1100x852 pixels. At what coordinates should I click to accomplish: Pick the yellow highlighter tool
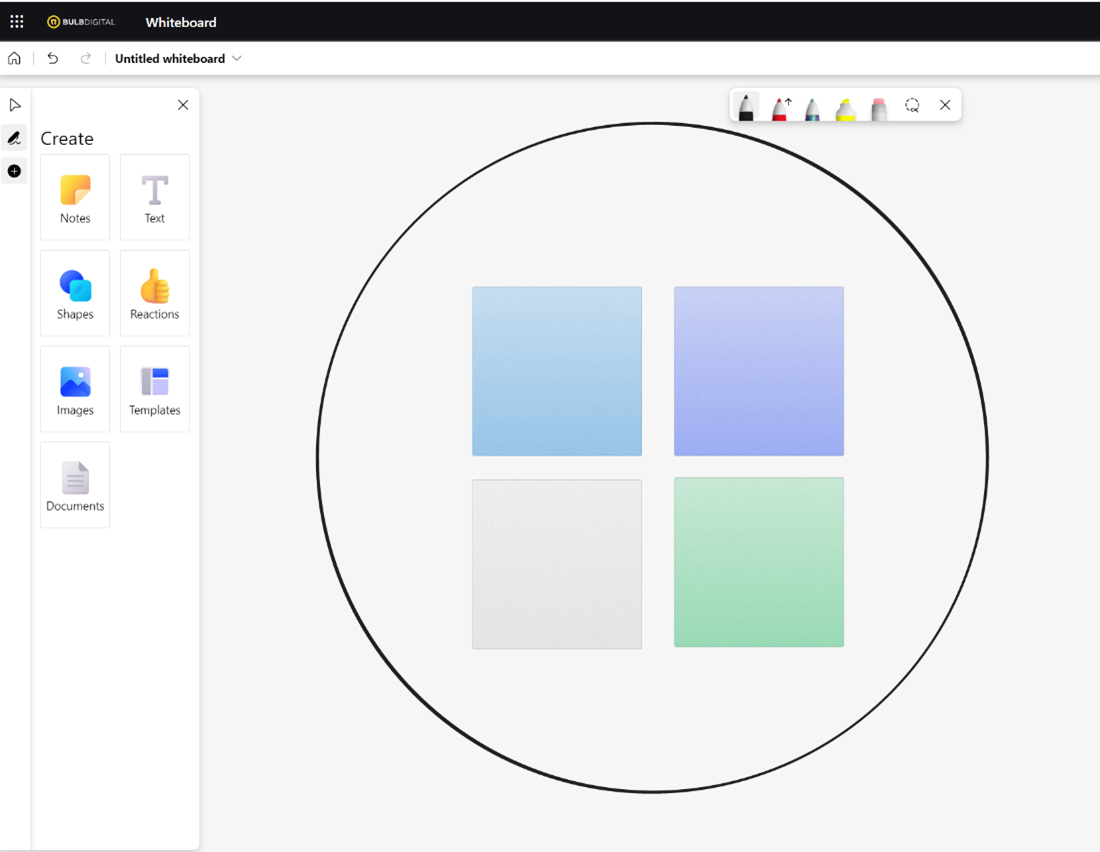846,108
